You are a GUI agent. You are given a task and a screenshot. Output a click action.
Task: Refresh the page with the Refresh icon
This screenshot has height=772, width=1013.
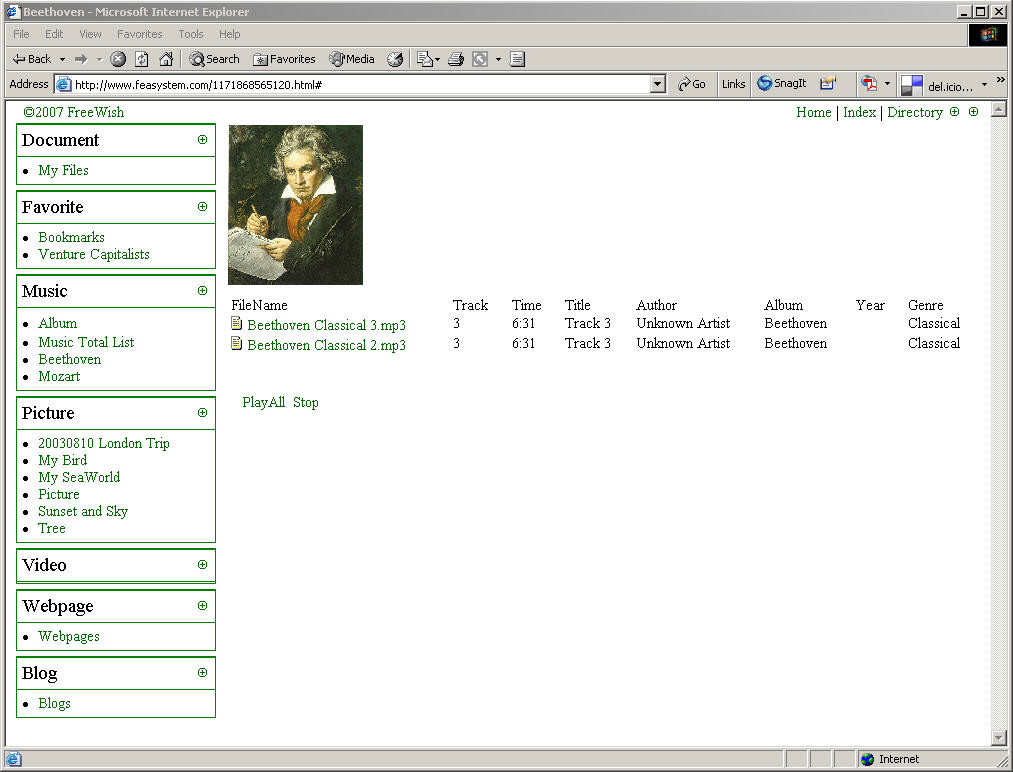pyautogui.click(x=141, y=59)
